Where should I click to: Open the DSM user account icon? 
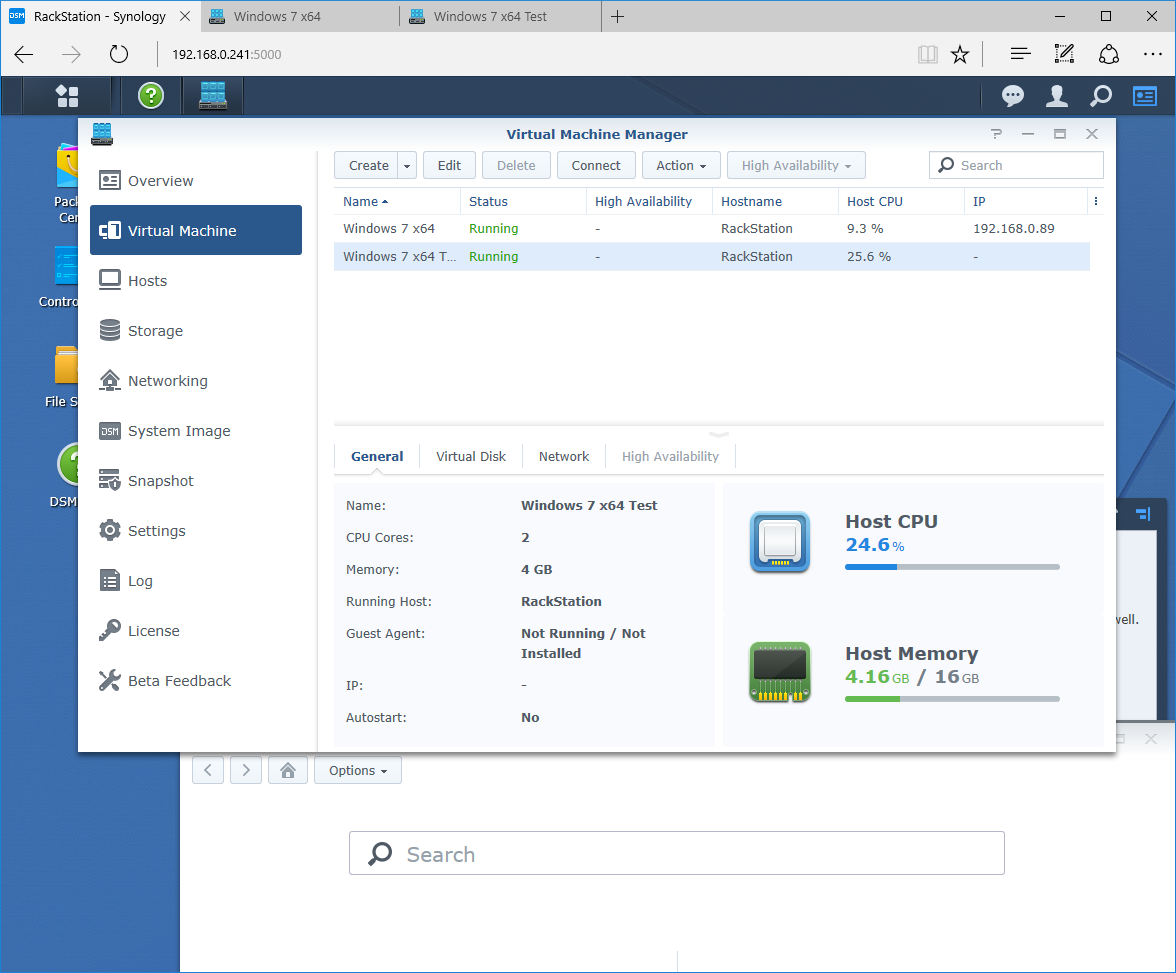1057,95
